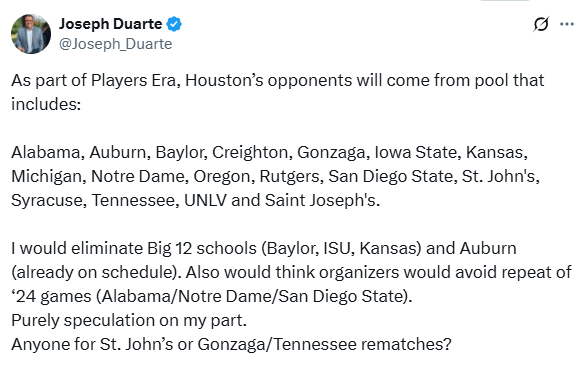Click the blue verified checkmark badge
The image size is (581, 368).
pyautogui.click(x=174, y=24)
